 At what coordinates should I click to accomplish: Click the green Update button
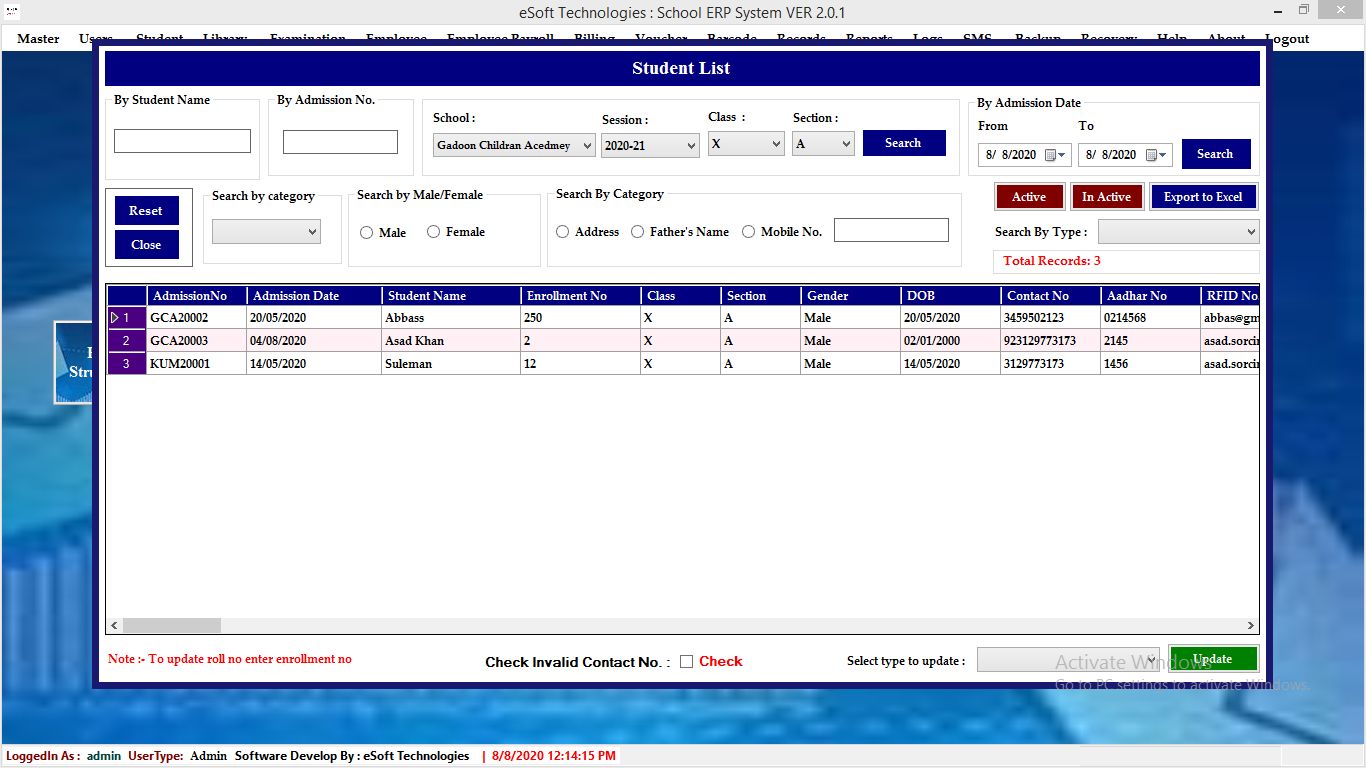tap(1213, 659)
